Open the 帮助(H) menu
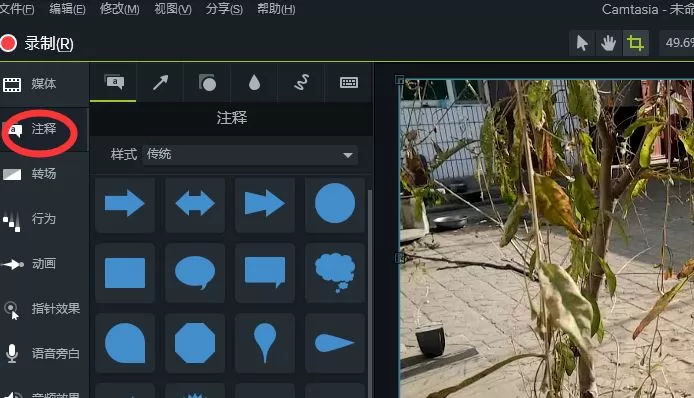Viewport: 694px width, 398px height. click(276, 9)
